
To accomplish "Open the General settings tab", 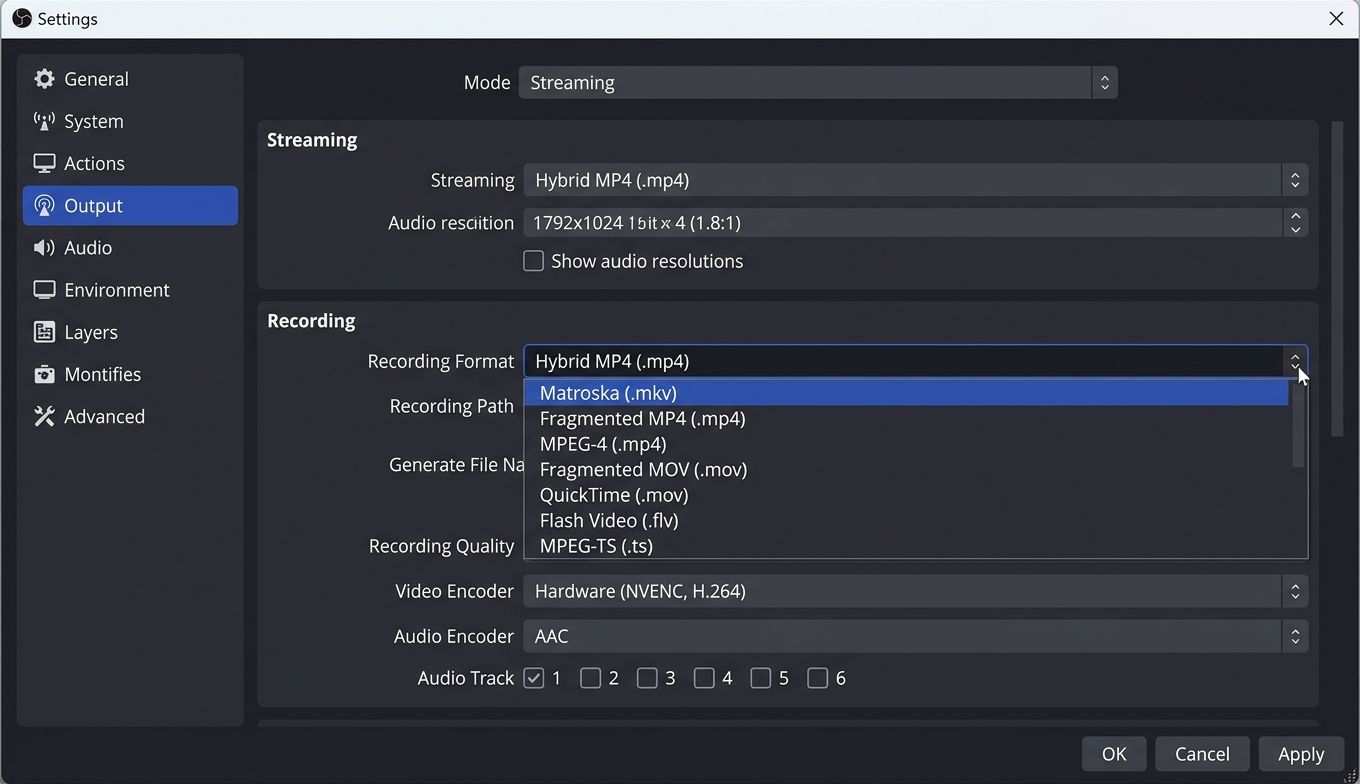I will [130, 79].
